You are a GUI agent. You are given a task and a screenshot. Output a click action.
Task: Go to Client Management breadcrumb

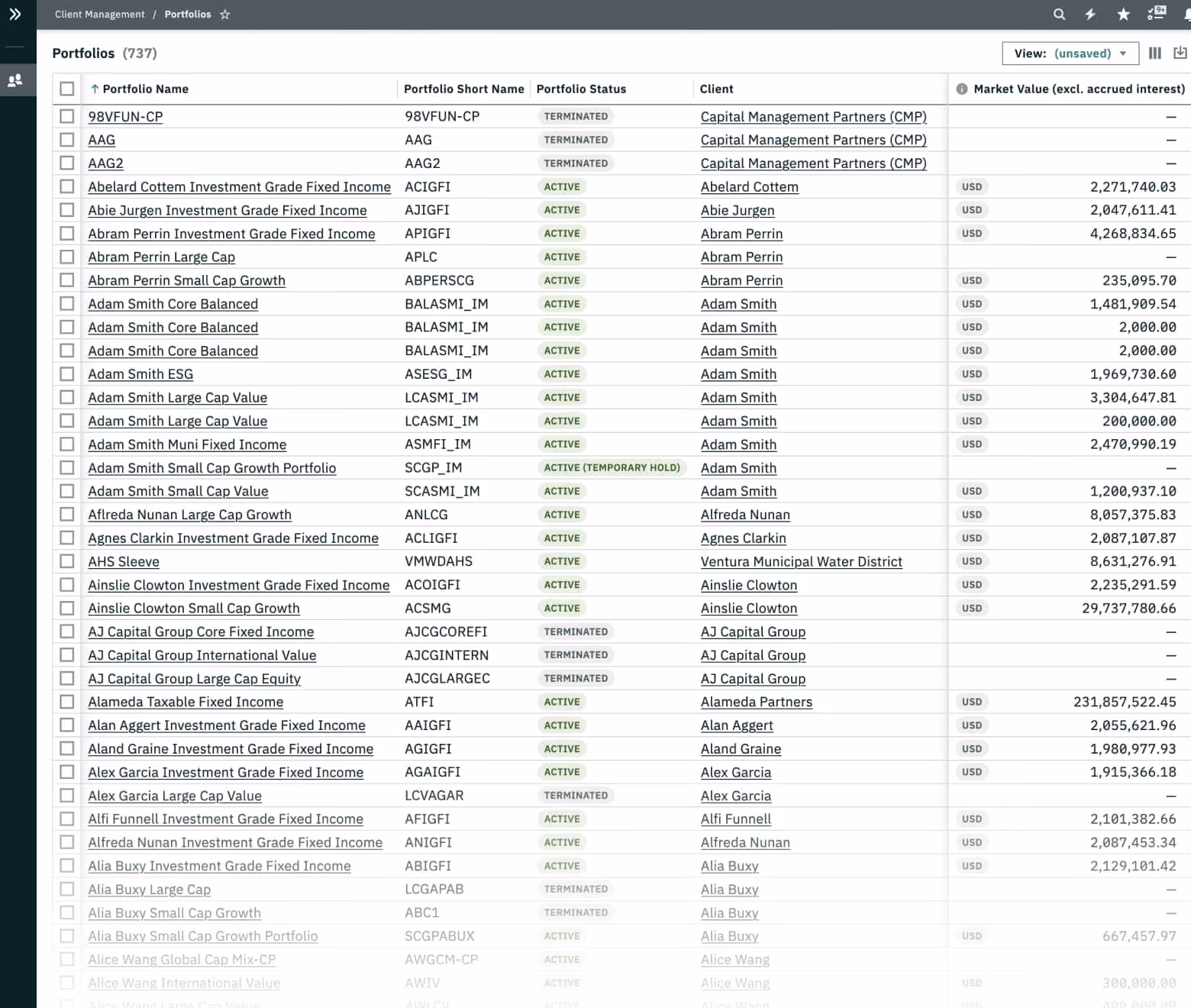99,15
